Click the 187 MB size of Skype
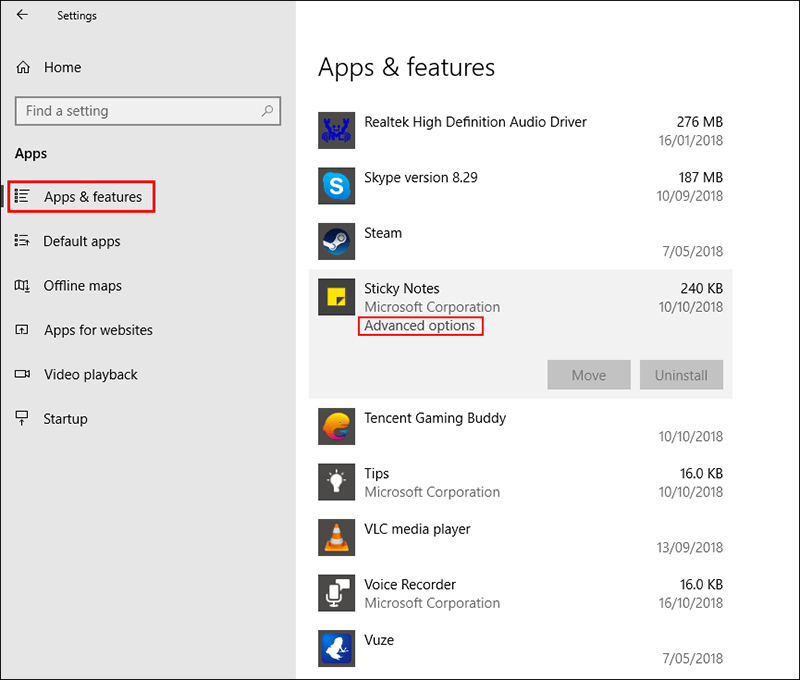The width and height of the screenshot is (800, 680). 701,178
